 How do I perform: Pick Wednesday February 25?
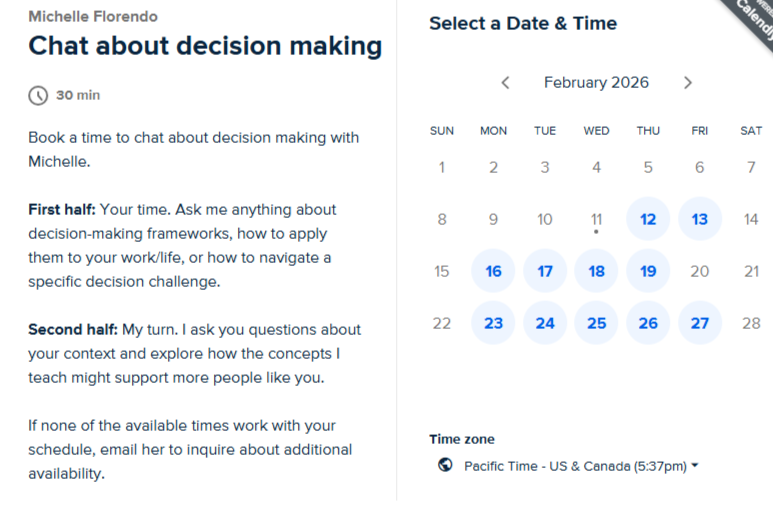click(x=597, y=323)
